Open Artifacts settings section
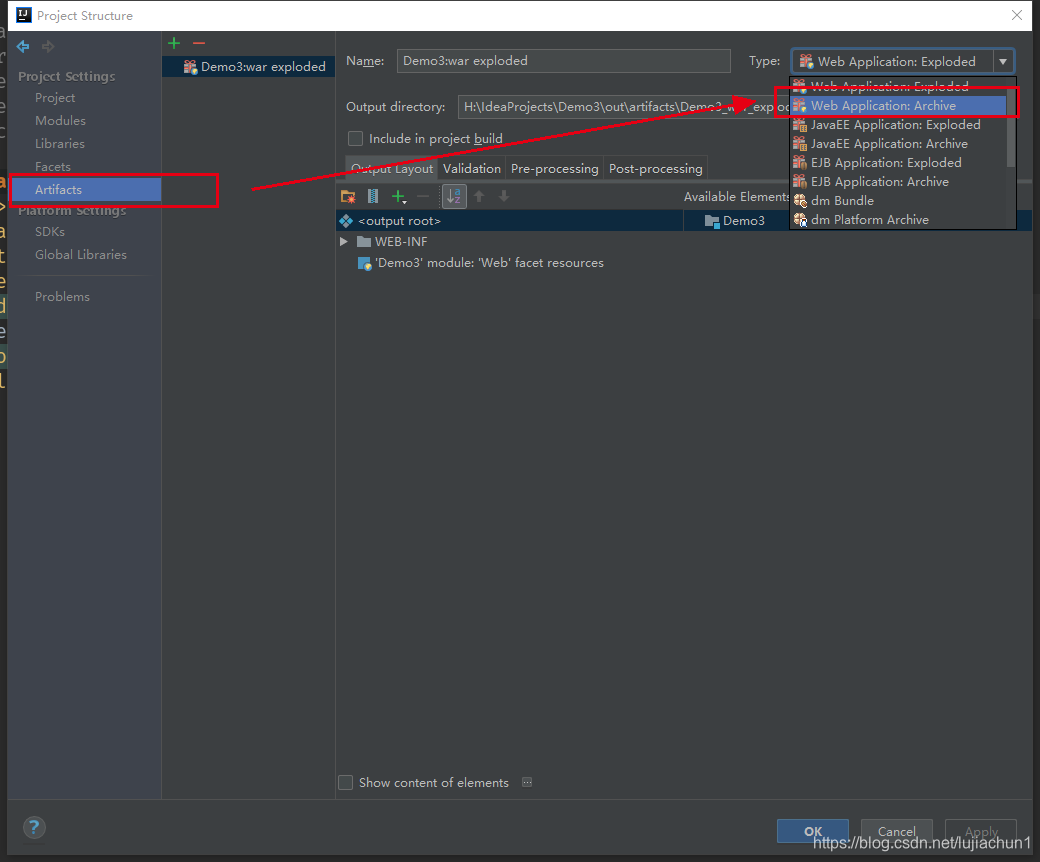1040x862 pixels. pyautogui.click(x=86, y=190)
